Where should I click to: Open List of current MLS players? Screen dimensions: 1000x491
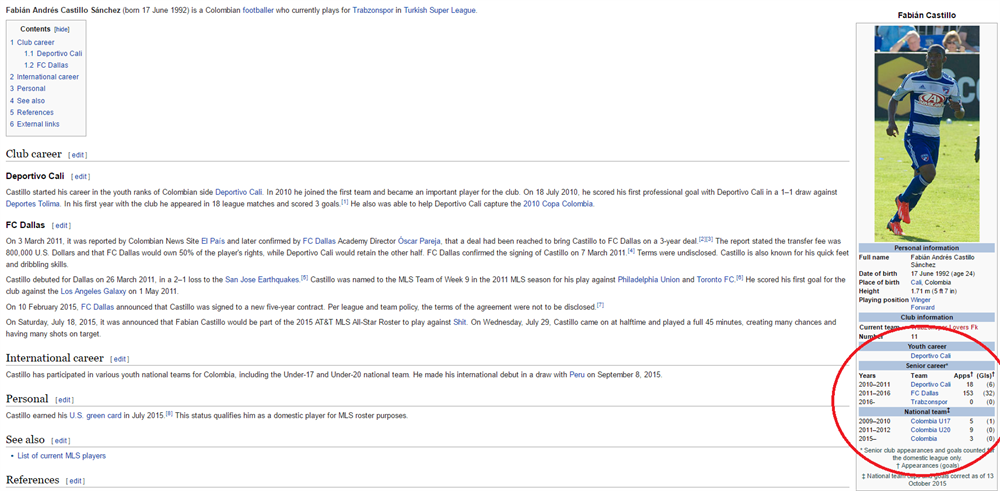[x=61, y=456]
